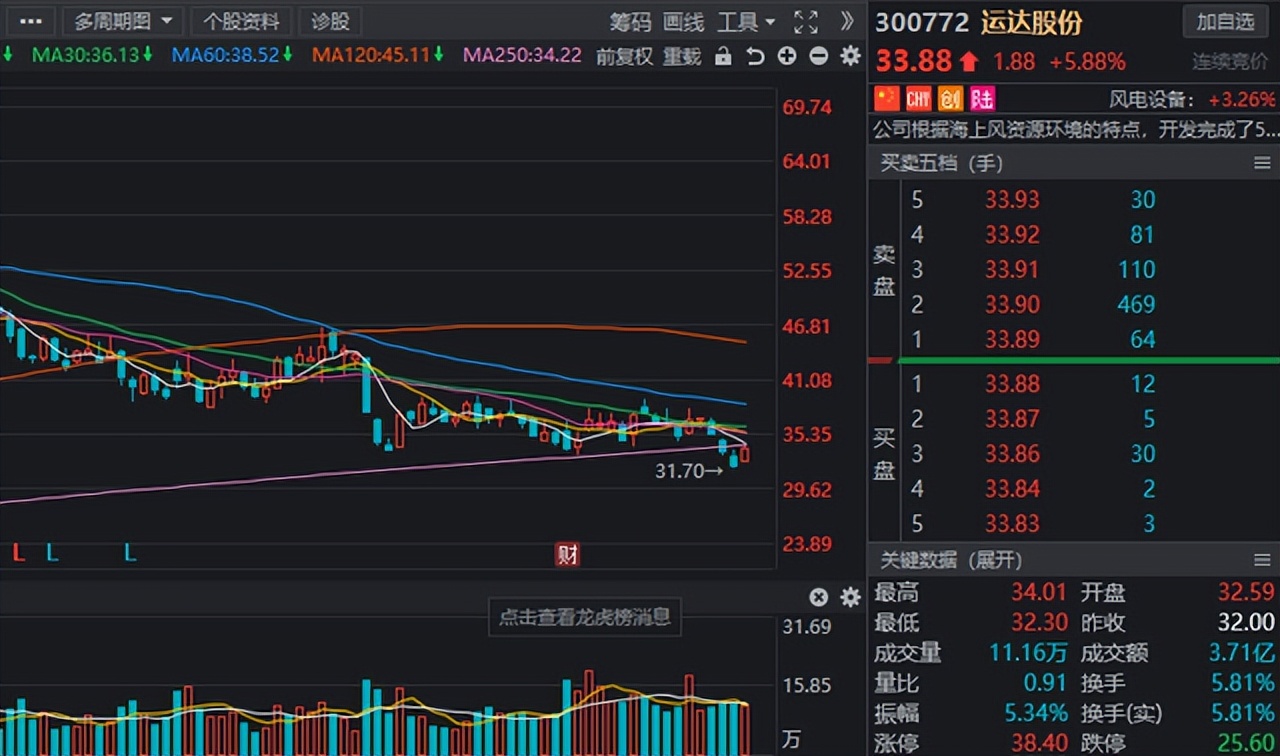Select the MA120 indicator label
Screen dimensions: 1280x756
click(x=378, y=55)
